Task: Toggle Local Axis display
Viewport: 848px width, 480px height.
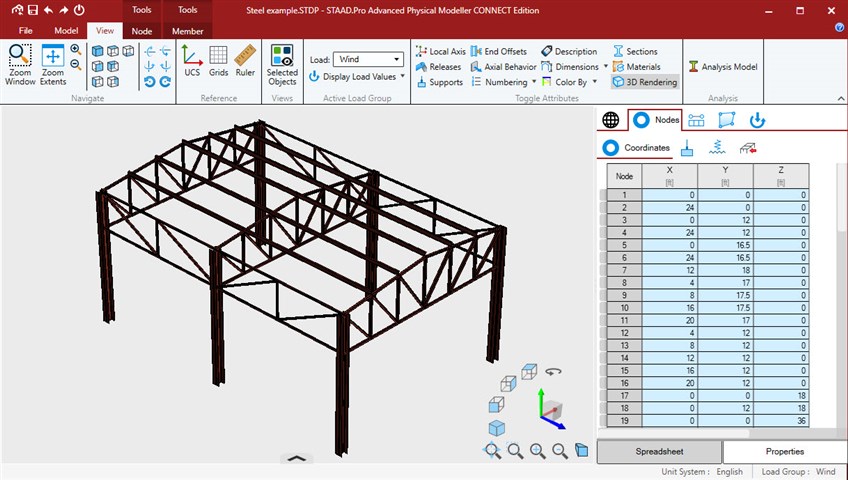Action: click(440, 51)
